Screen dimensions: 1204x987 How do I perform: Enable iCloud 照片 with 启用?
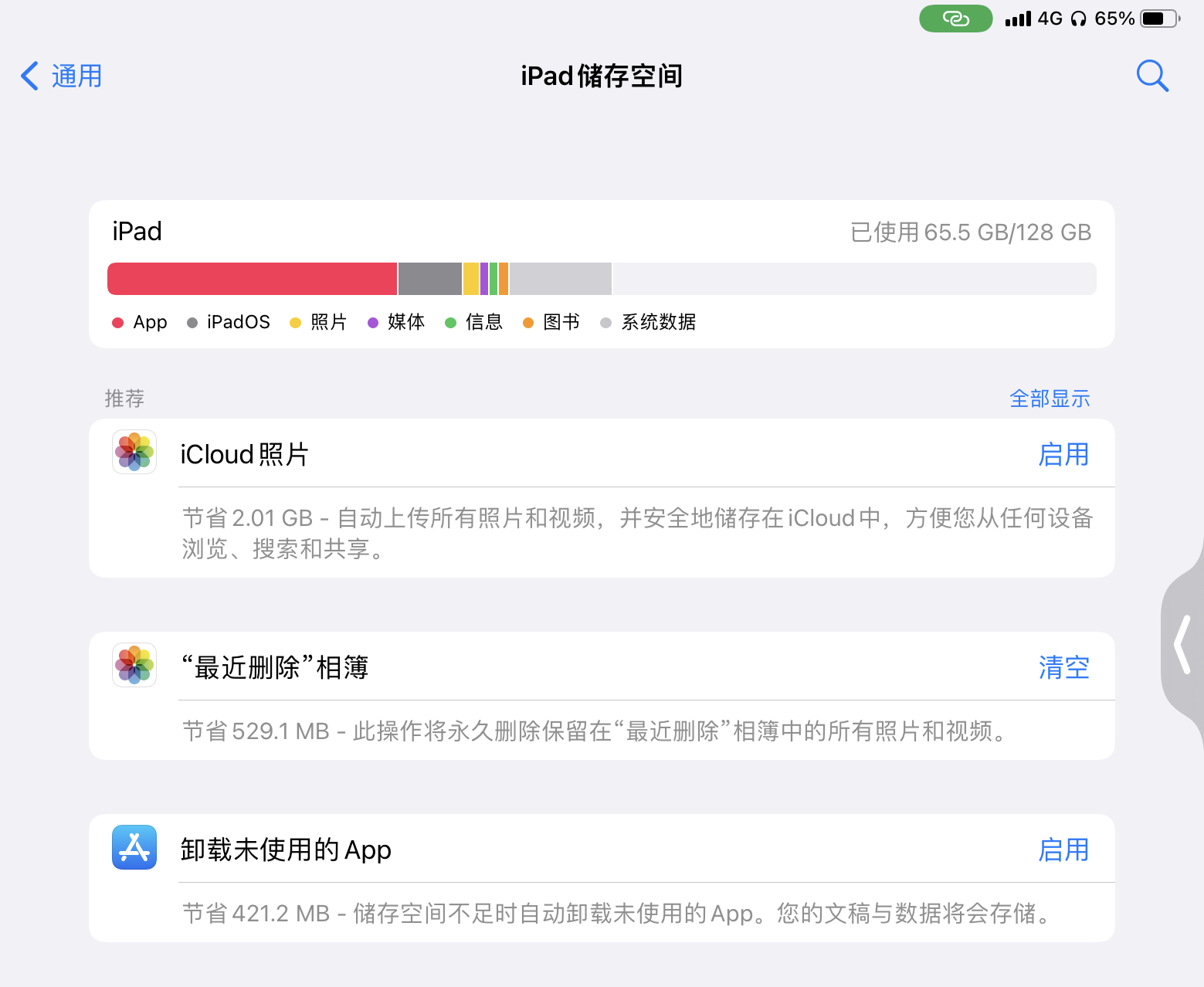tap(1063, 454)
